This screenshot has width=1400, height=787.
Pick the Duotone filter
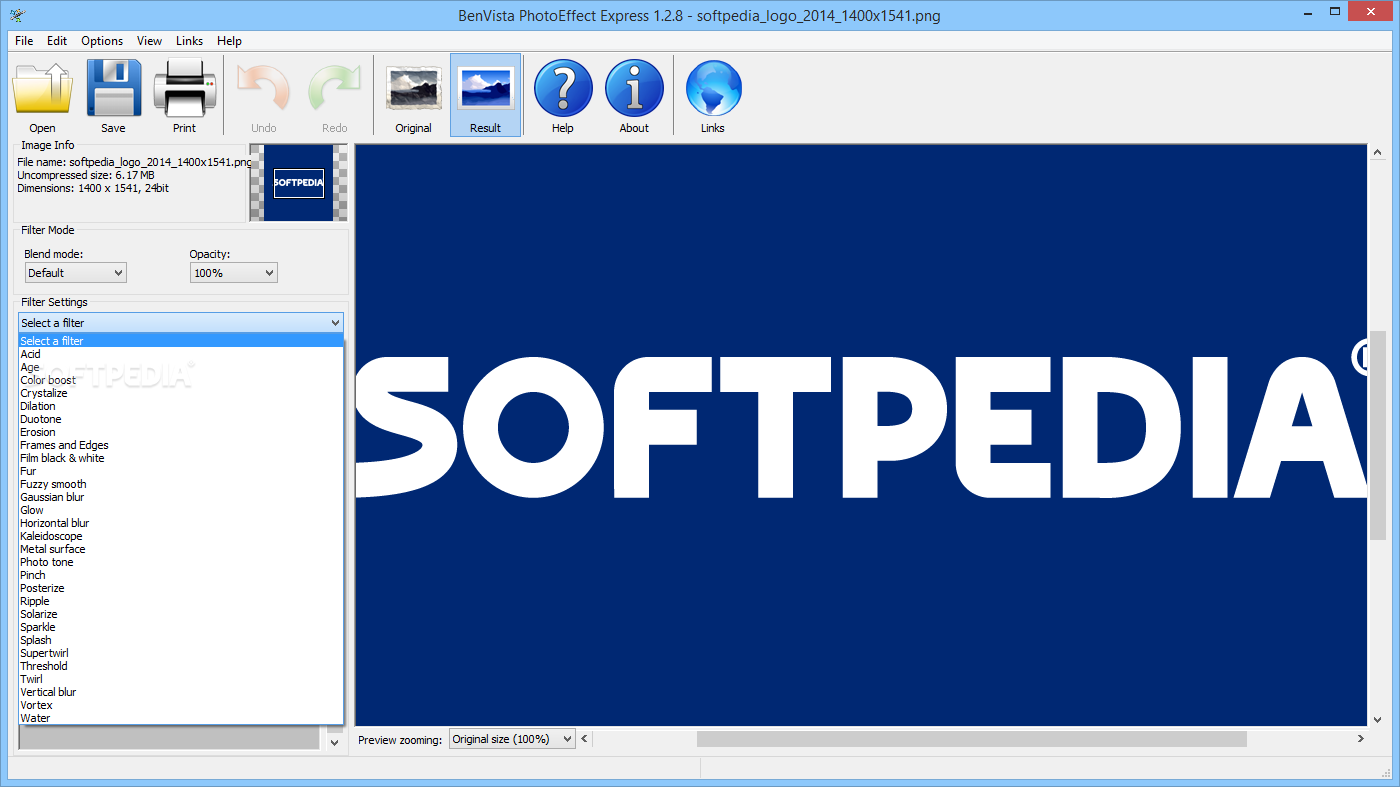click(181, 419)
